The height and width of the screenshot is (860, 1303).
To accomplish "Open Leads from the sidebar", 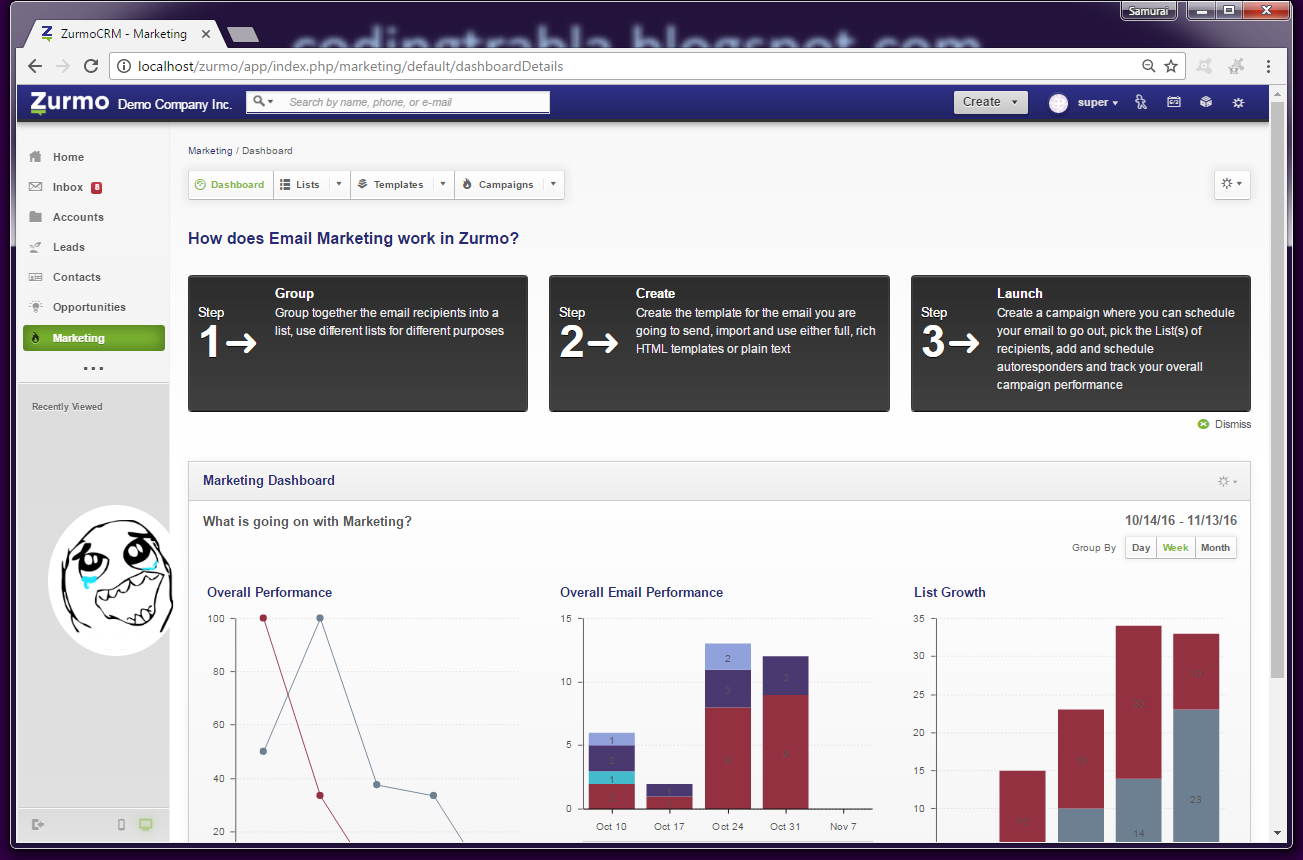I will (x=69, y=247).
